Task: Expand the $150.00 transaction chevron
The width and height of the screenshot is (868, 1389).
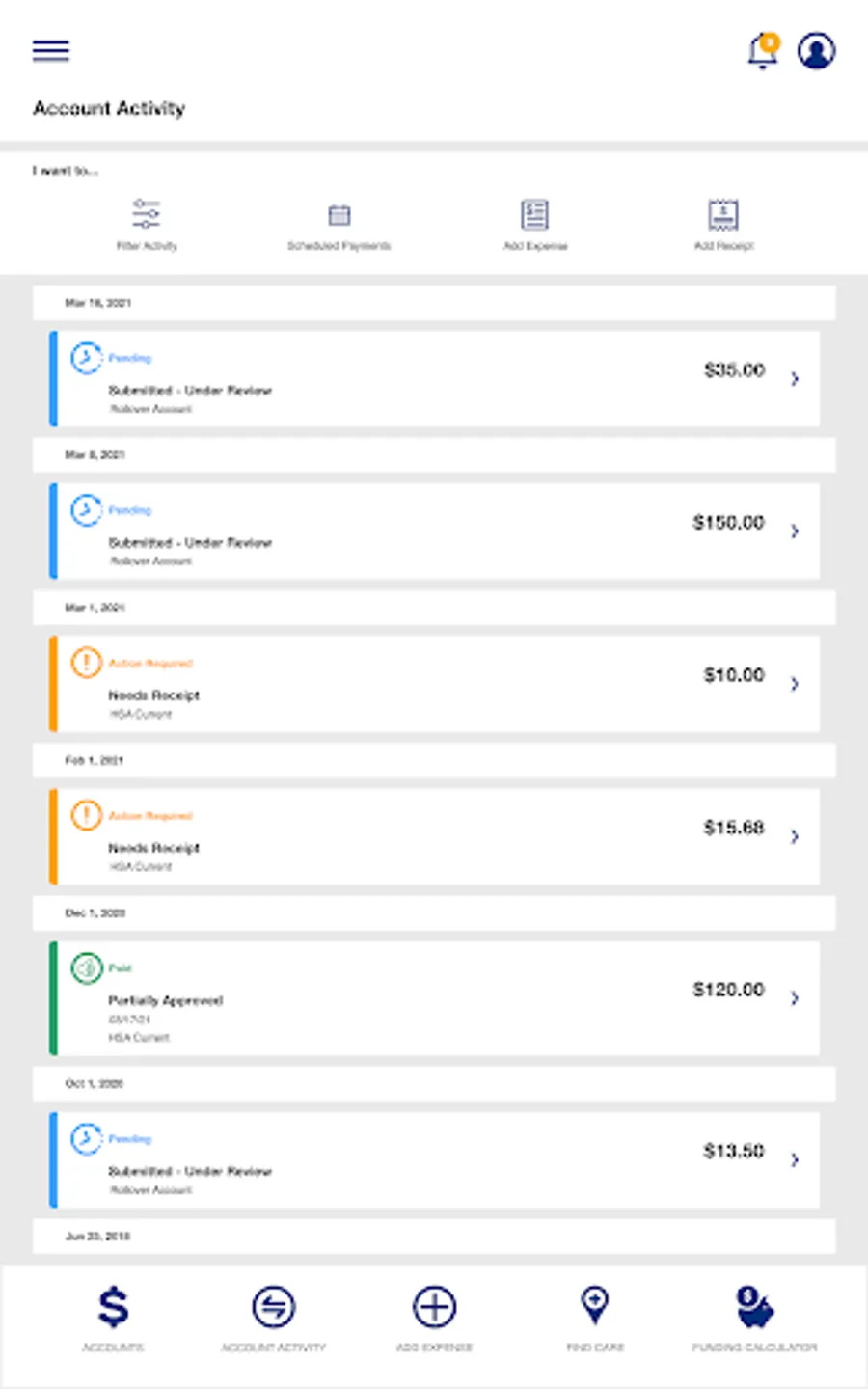Action: [795, 531]
